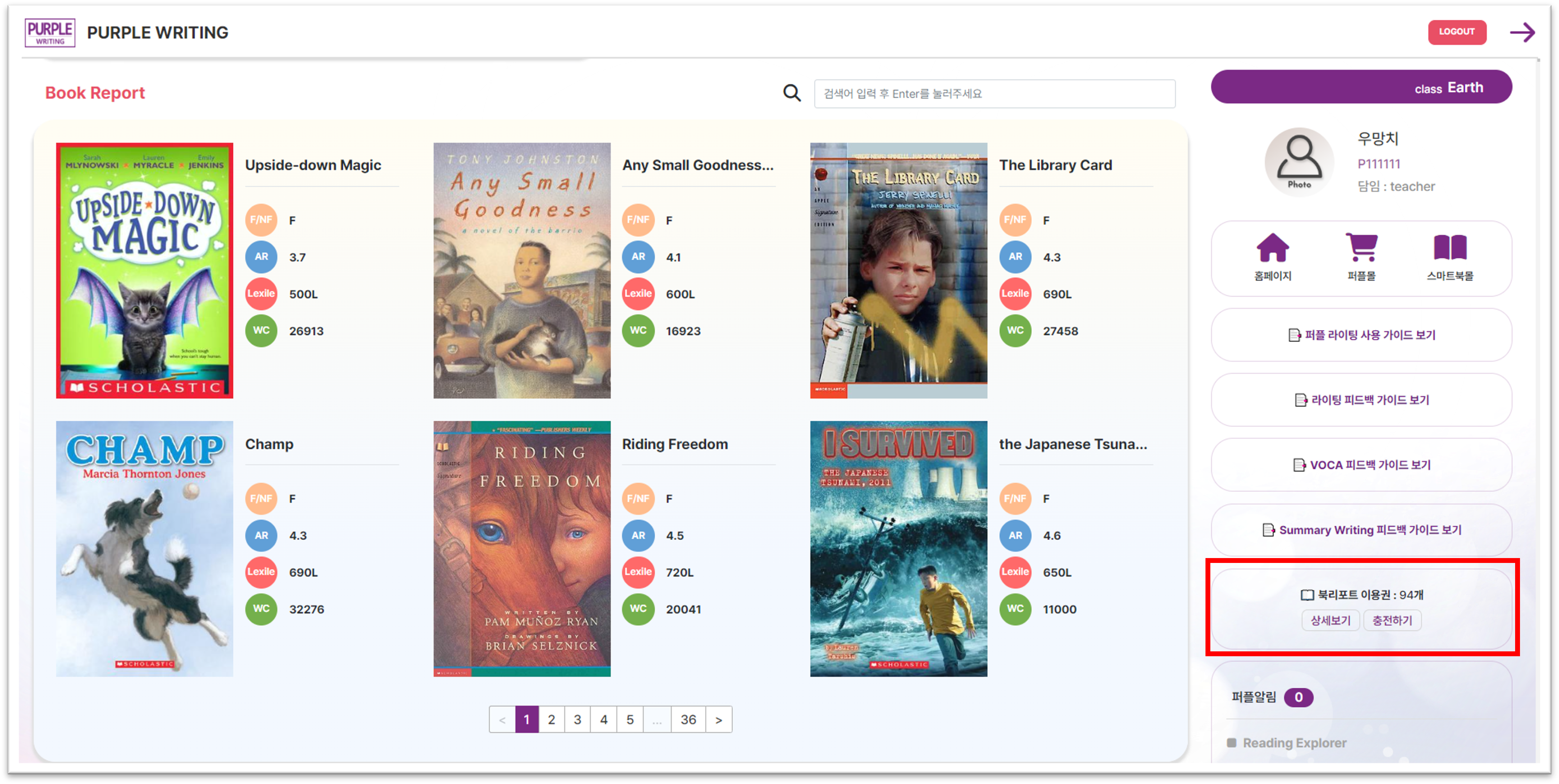Go to page 2 in pagination
The height and width of the screenshot is (784, 1559).
(551, 720)
